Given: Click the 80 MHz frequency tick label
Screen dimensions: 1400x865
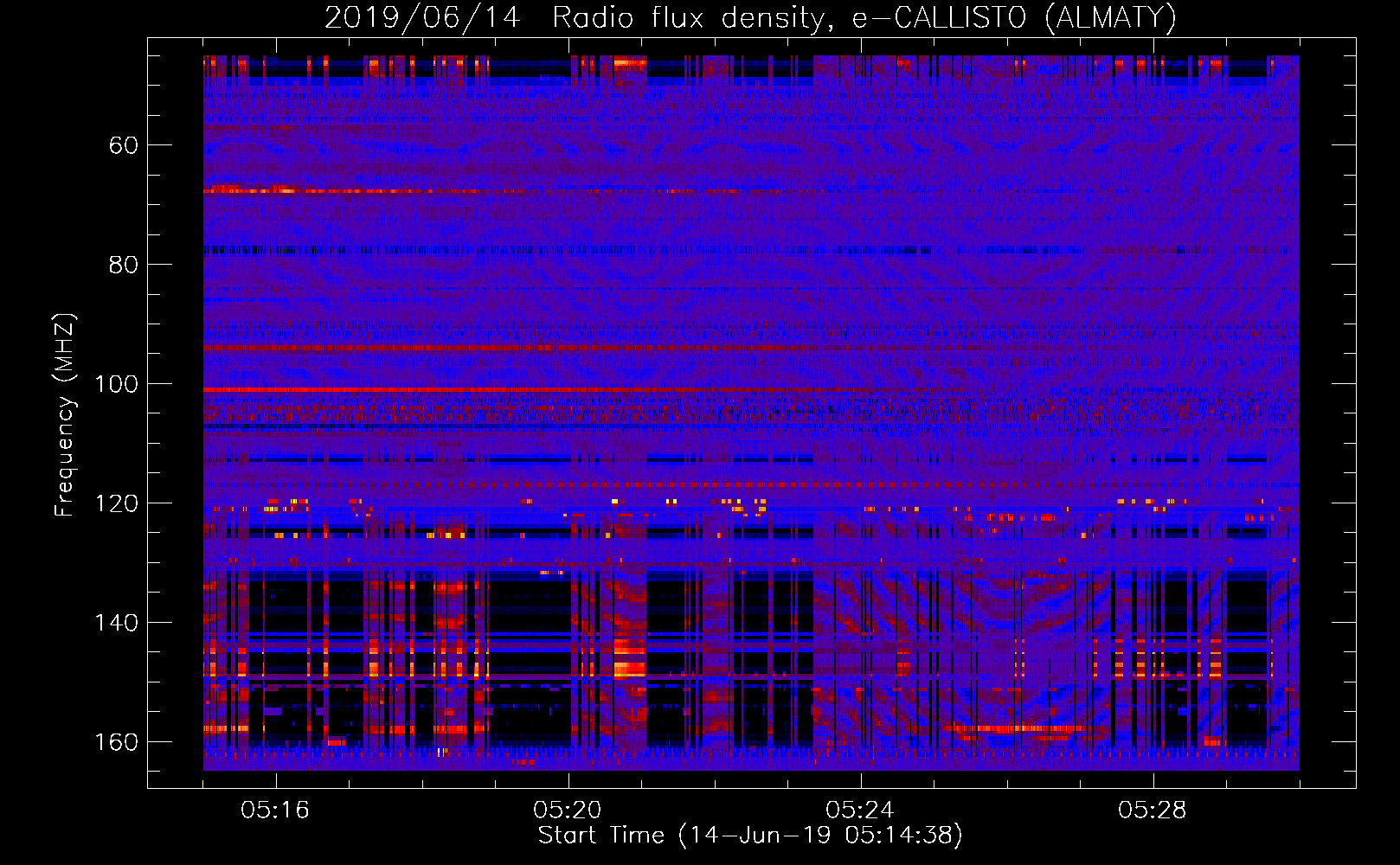Looking at the screenshot, I should tap(124, 265).
